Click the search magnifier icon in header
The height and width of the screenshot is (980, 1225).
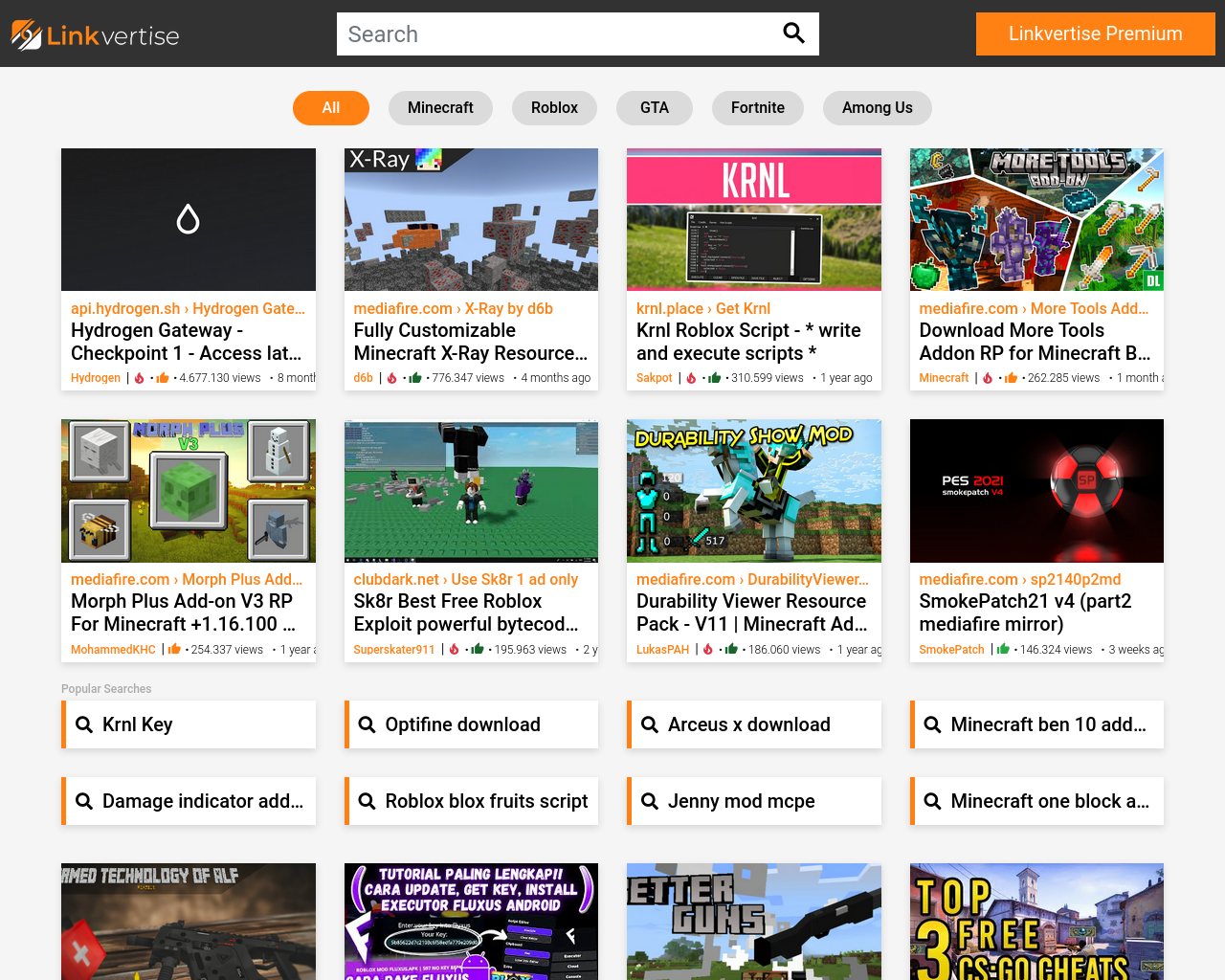pyautogui.click(x=793, y=33)
